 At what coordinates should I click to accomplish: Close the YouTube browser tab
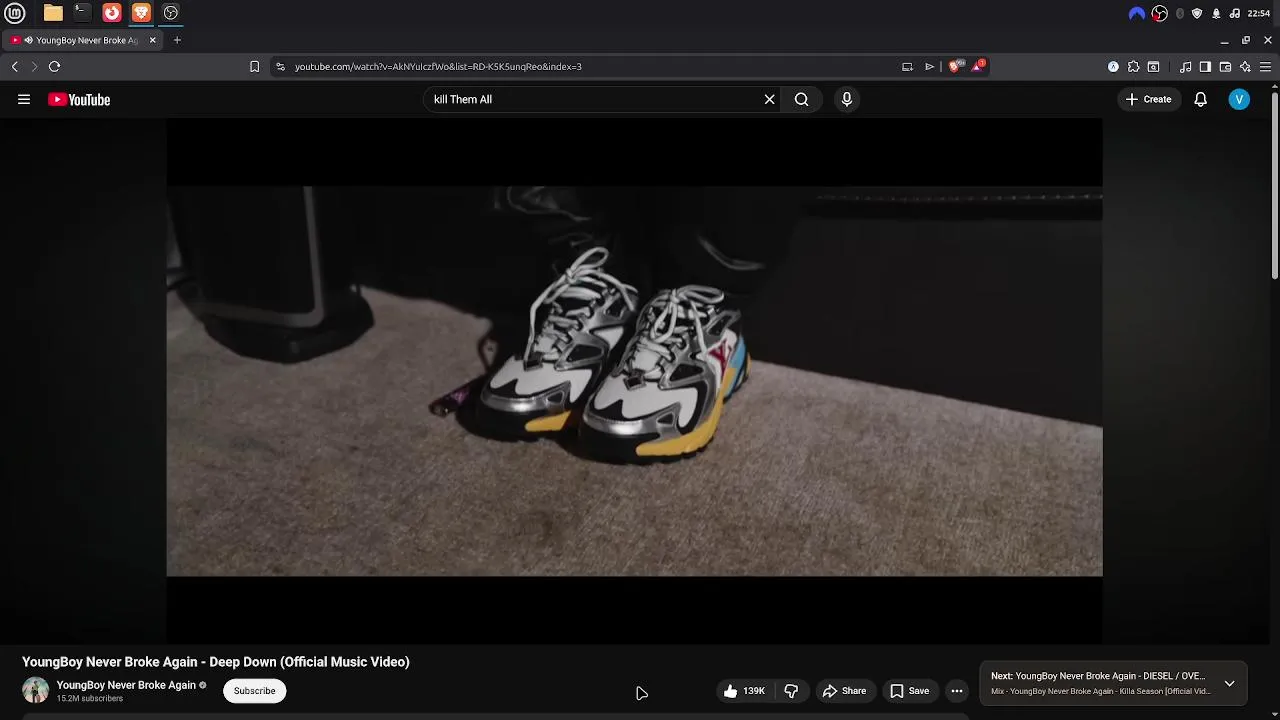[153, 40]
